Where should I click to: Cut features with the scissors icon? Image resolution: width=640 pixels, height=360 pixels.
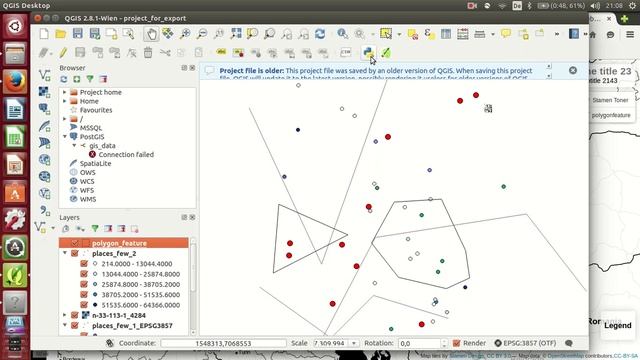pos(165,52)
